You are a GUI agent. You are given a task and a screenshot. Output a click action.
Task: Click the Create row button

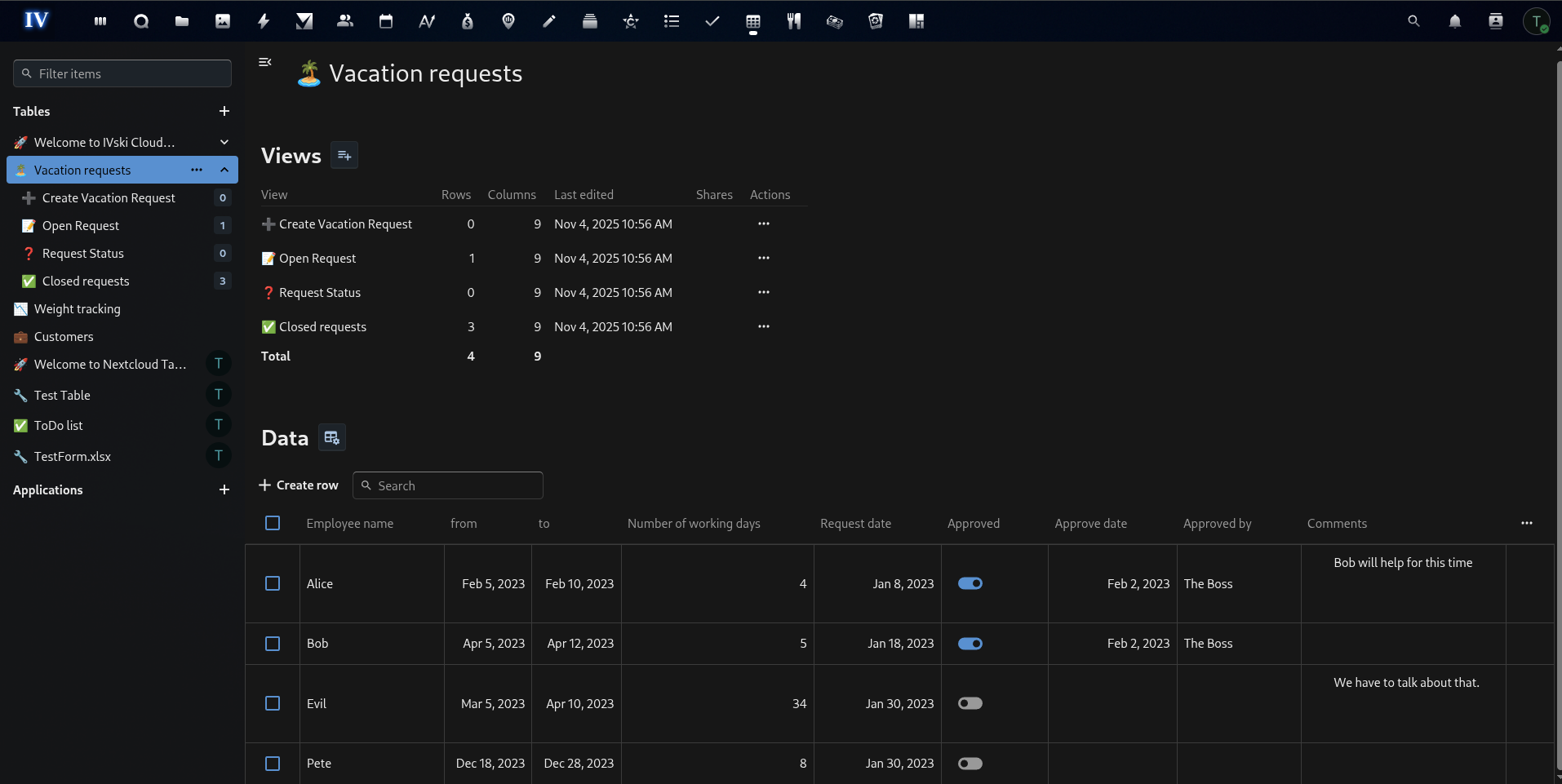point(298,485)
